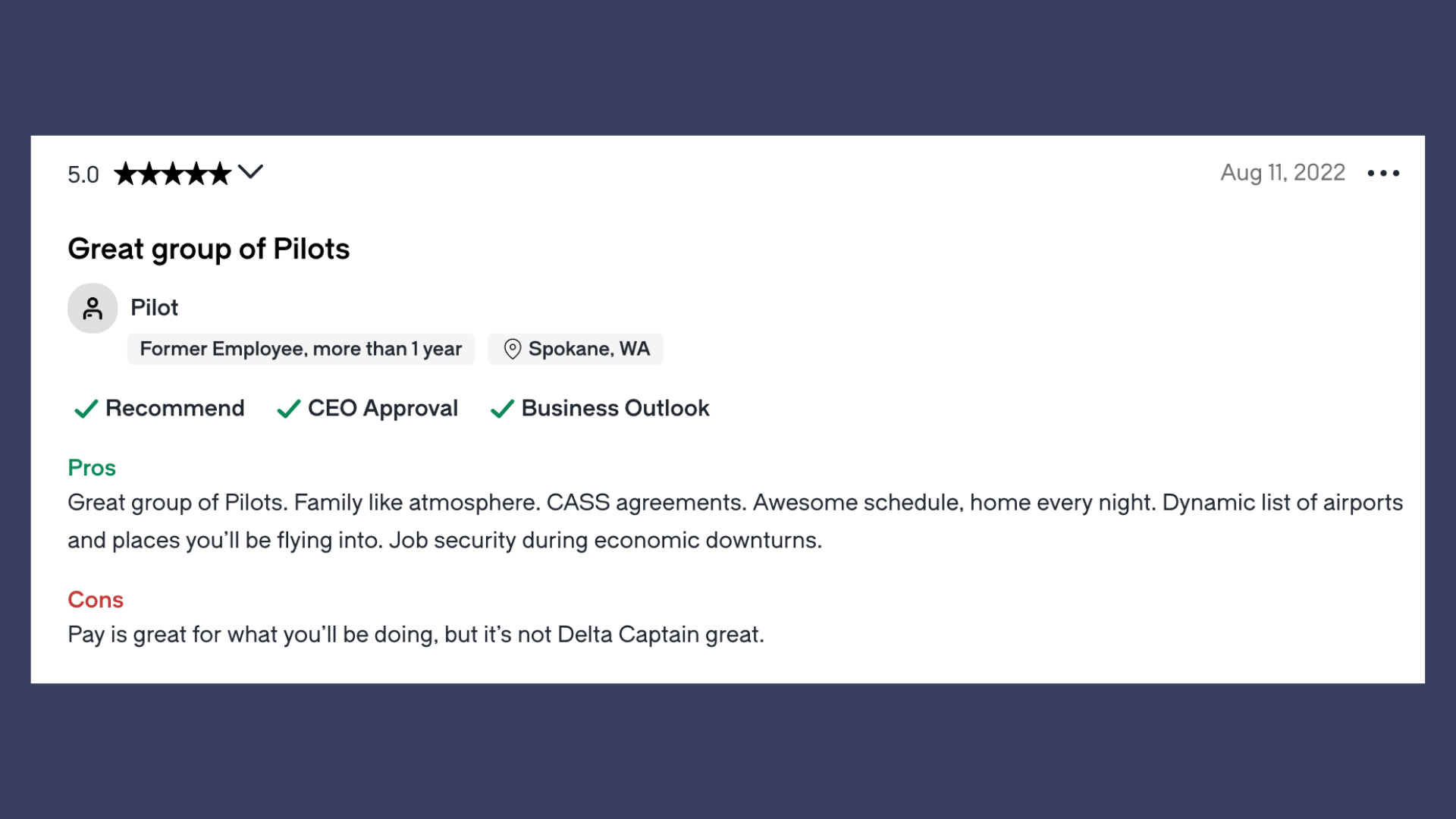The height and width of the screenshot is (819, 1456).
Task: Click the Business Outlook checkmark icon
Action: [502, 409]
